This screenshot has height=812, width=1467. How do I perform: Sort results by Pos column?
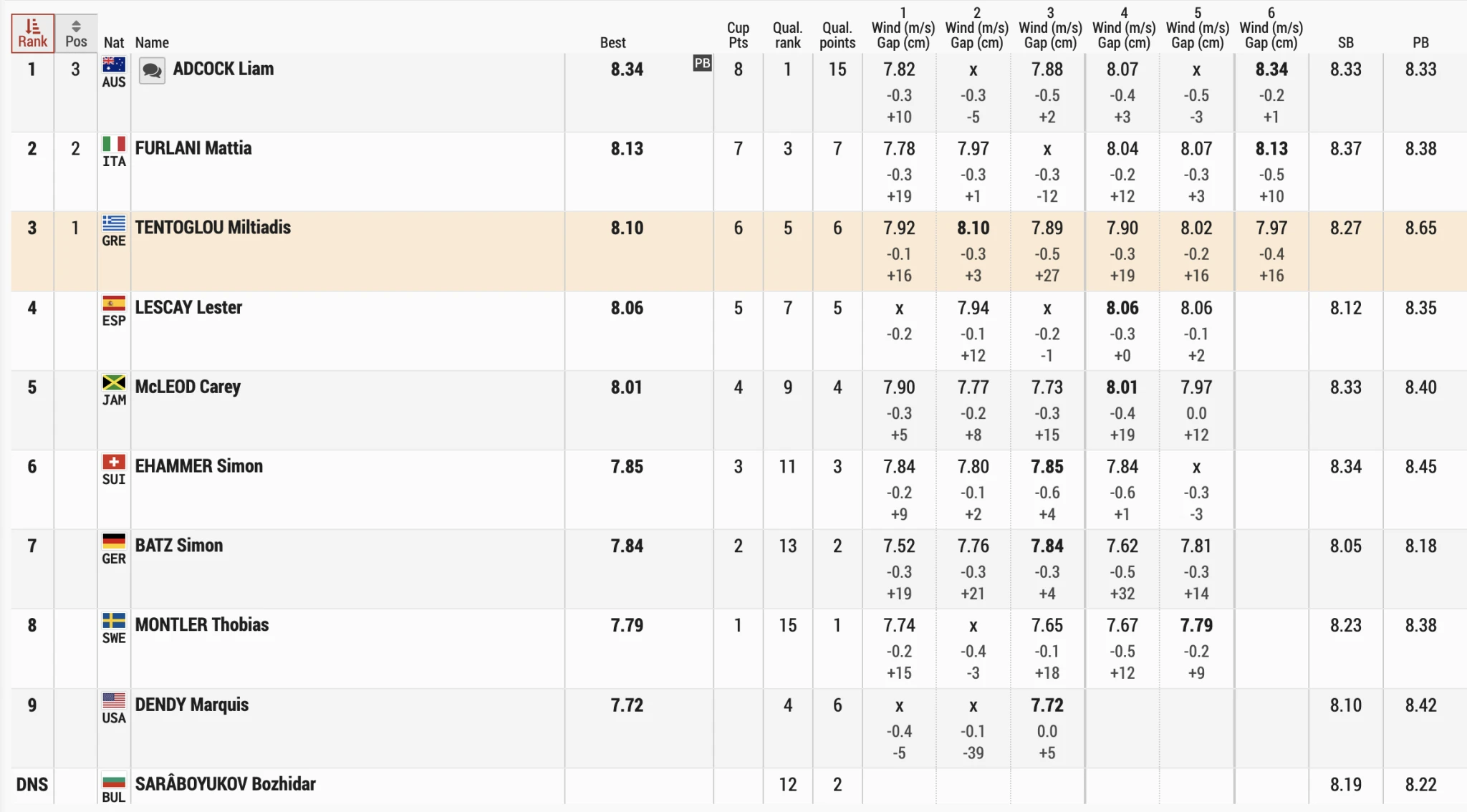click(x=76, y=34)
